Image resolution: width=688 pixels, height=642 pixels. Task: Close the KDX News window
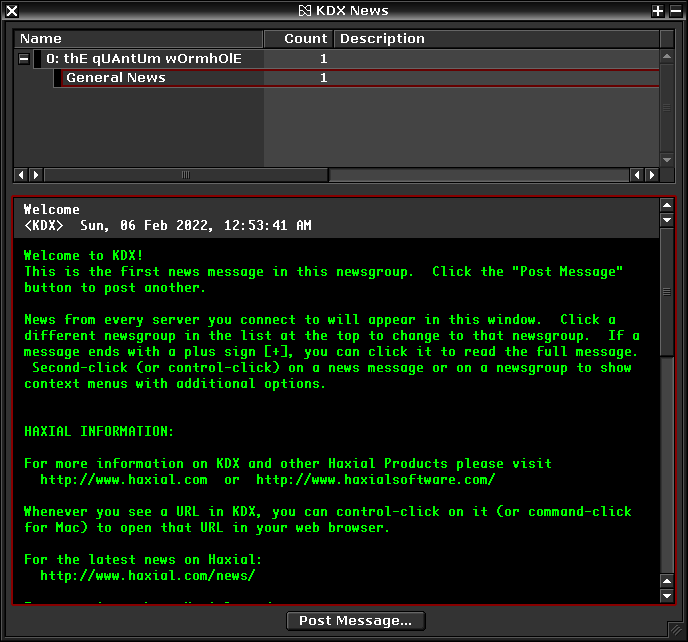[12, 11]
